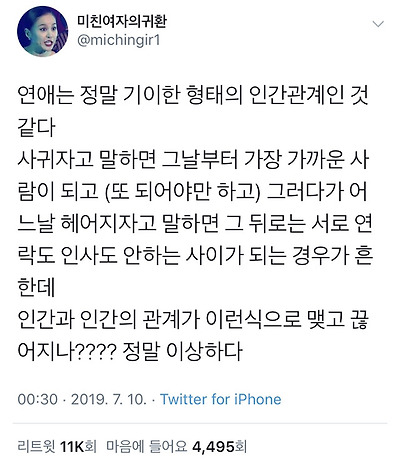Click the word 한데 in tweet

pyautogui.click(x=36, y=287)
